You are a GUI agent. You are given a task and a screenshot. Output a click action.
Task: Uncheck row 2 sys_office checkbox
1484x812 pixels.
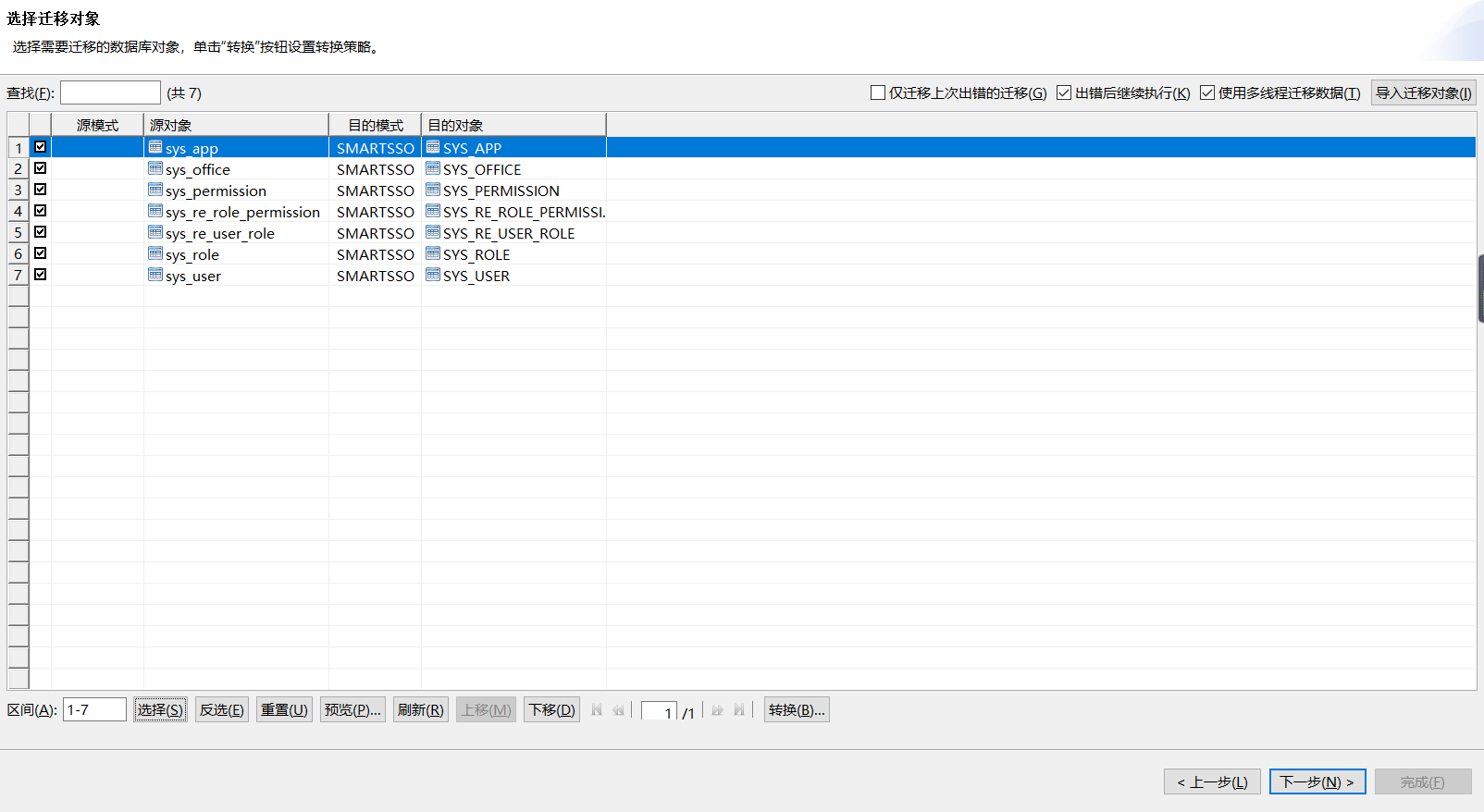click(x=41, y=168)
